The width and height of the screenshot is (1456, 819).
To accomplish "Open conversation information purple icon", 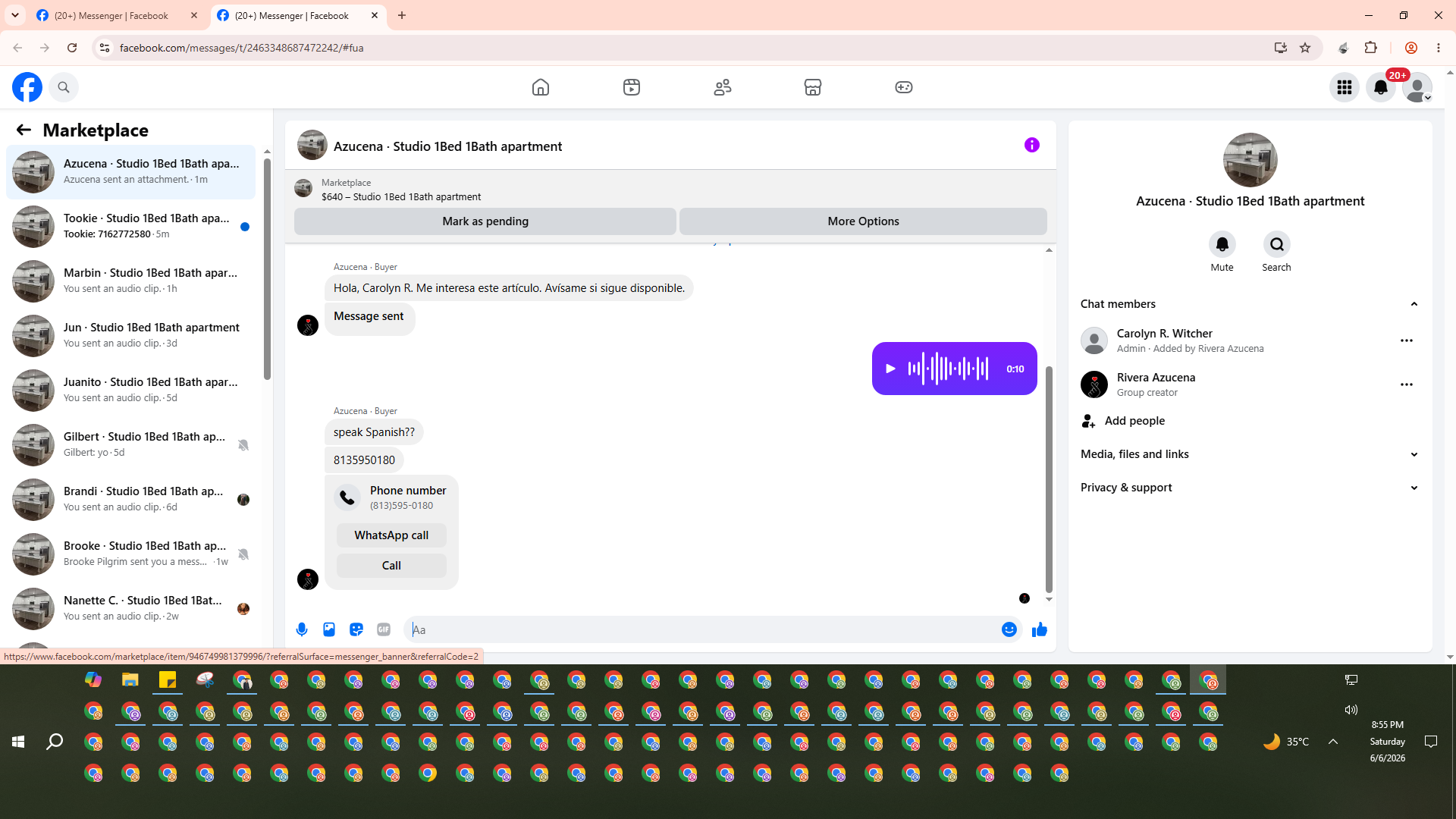I will (1032, 145).
